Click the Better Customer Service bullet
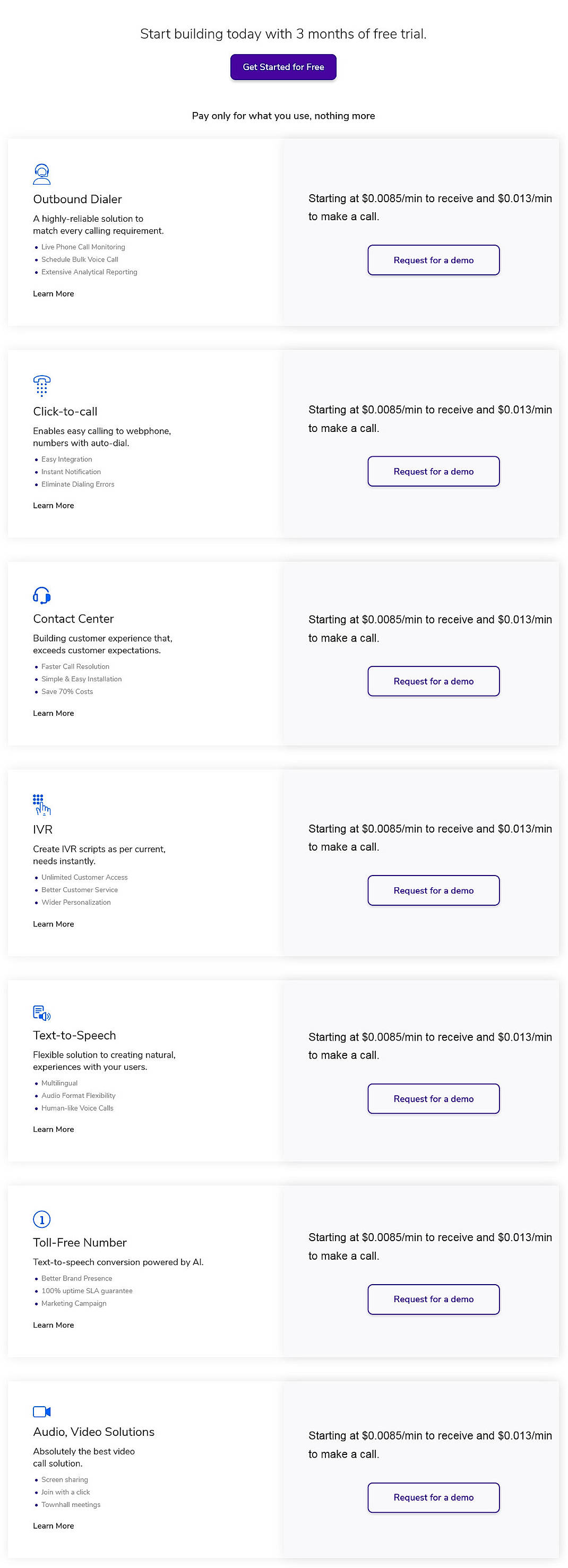The width and height of the screenshot is (568, 1568). (x=79, y=890)
